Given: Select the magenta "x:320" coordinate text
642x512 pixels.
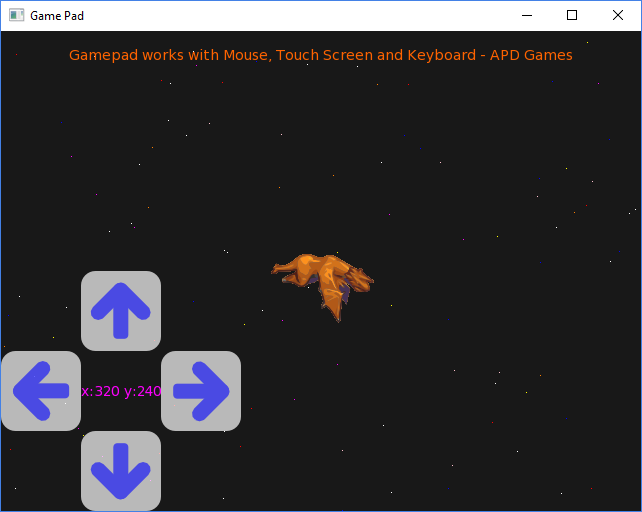Looking at the screenshot, I should (100, 391).
